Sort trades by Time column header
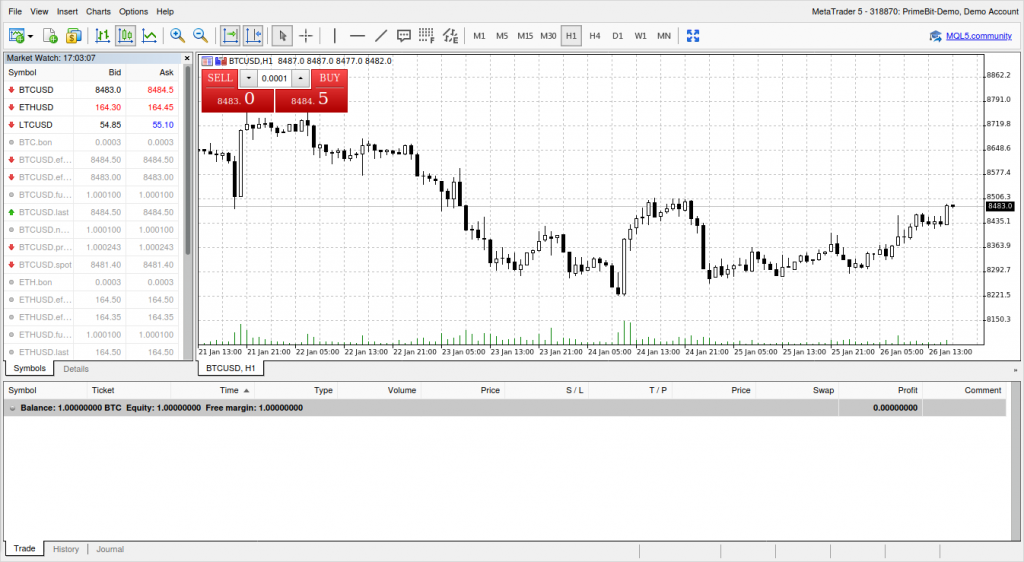 click(212, 390)
